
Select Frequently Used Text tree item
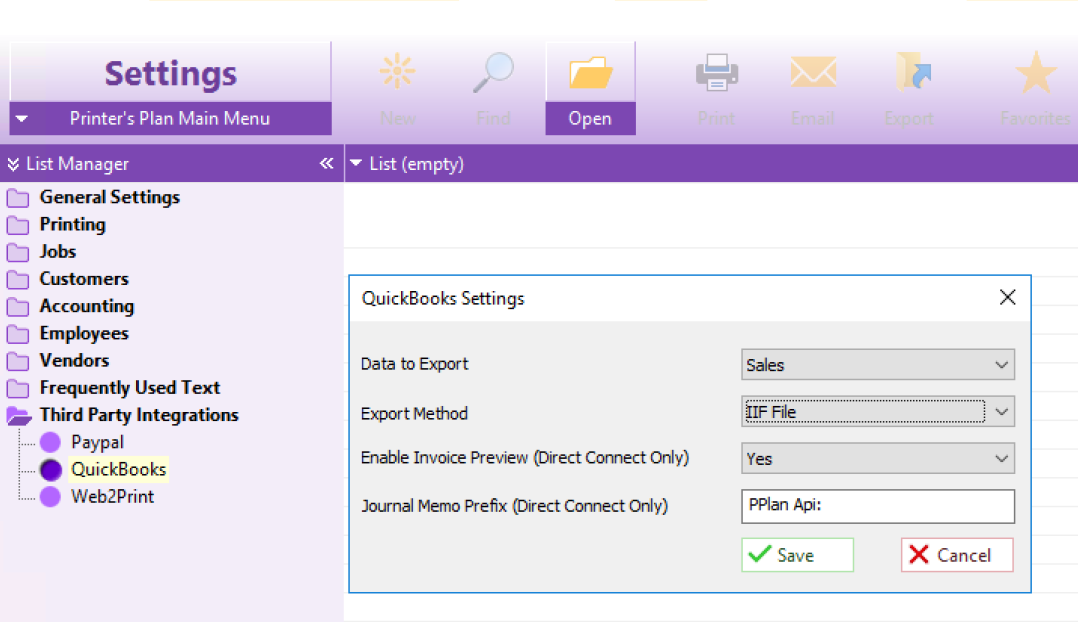tap(130, 388)
